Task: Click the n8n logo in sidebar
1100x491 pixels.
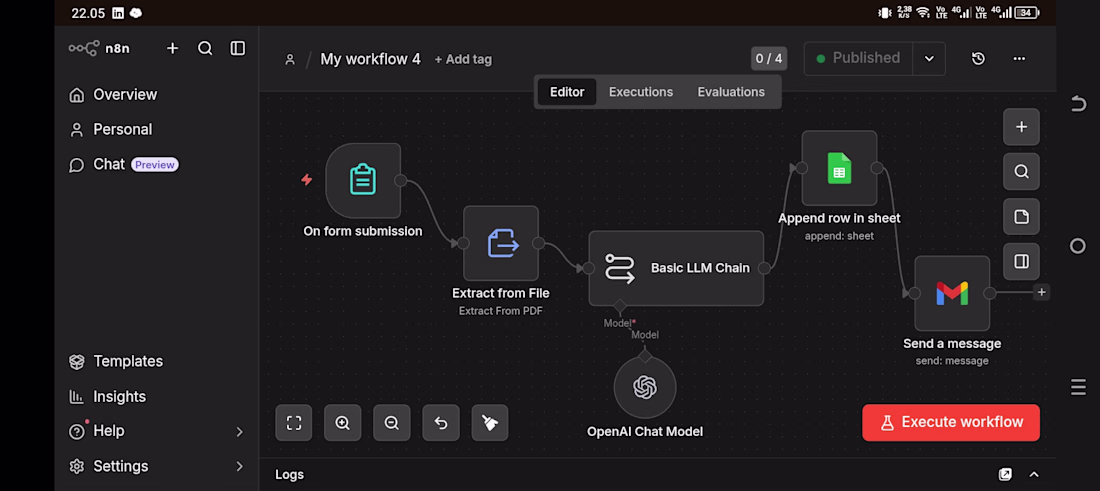Action: click(x=99, y=48)
